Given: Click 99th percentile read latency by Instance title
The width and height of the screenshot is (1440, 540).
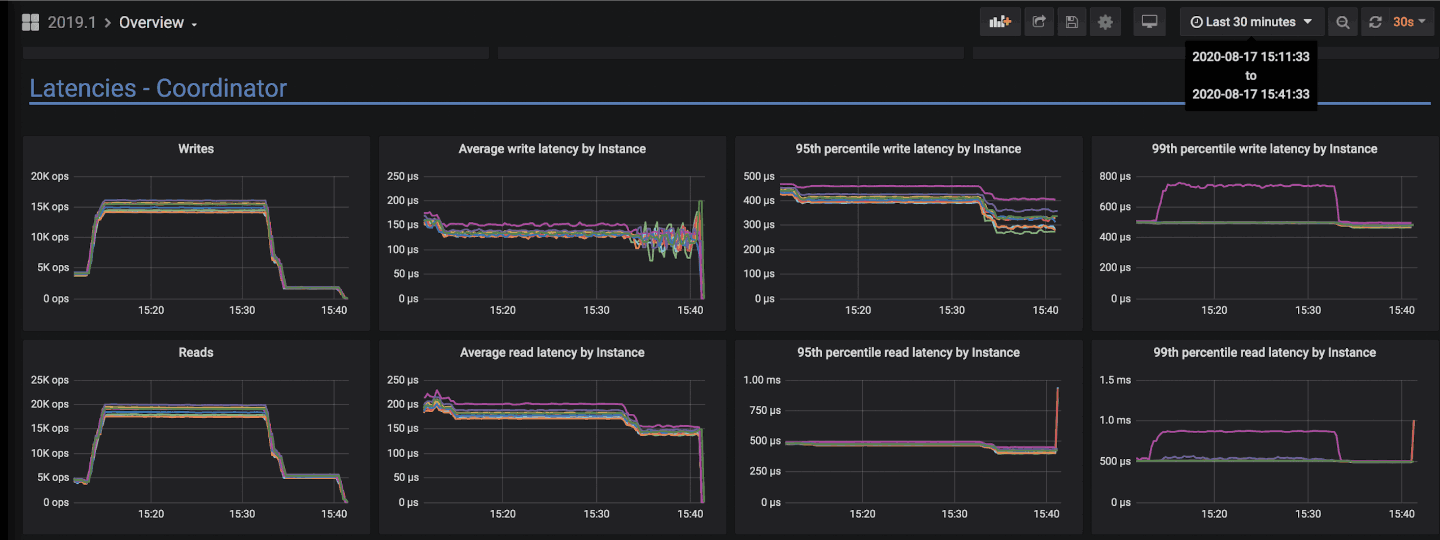Looking at the screenshot, I should click(x=1264, y=353).
